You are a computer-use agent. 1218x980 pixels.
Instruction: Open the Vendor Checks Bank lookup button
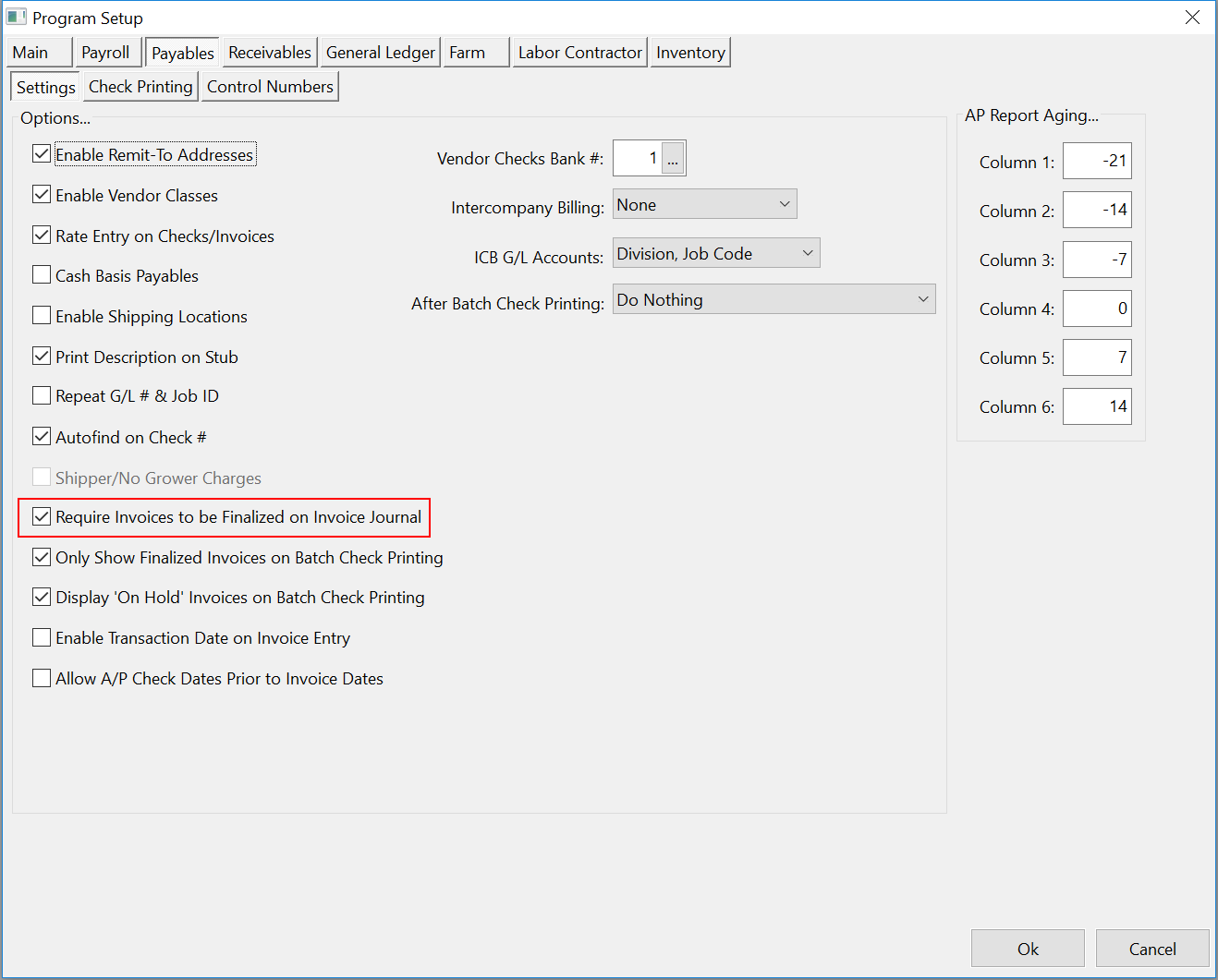pos(673,159)
